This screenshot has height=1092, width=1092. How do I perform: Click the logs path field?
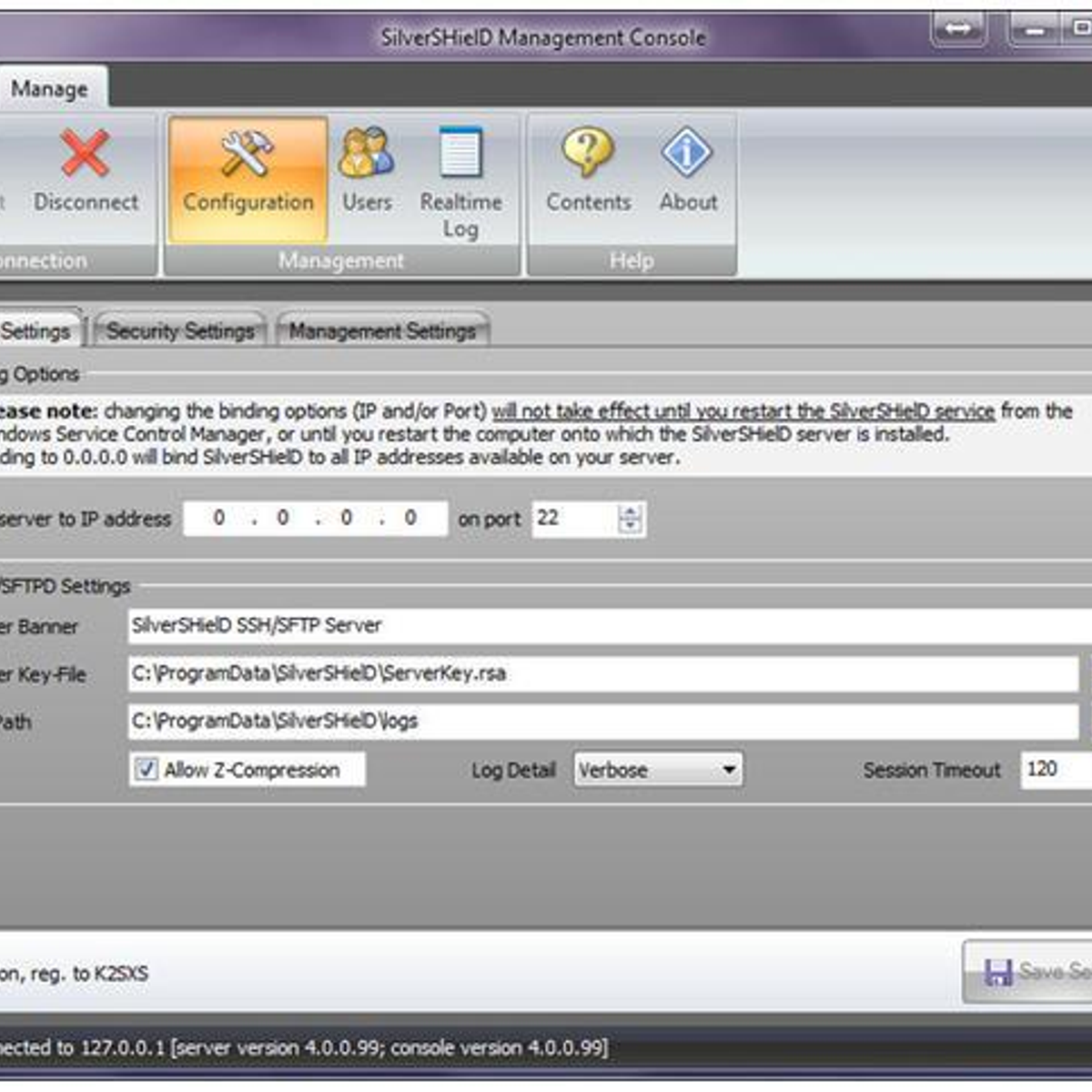click(x=603, y=722)
